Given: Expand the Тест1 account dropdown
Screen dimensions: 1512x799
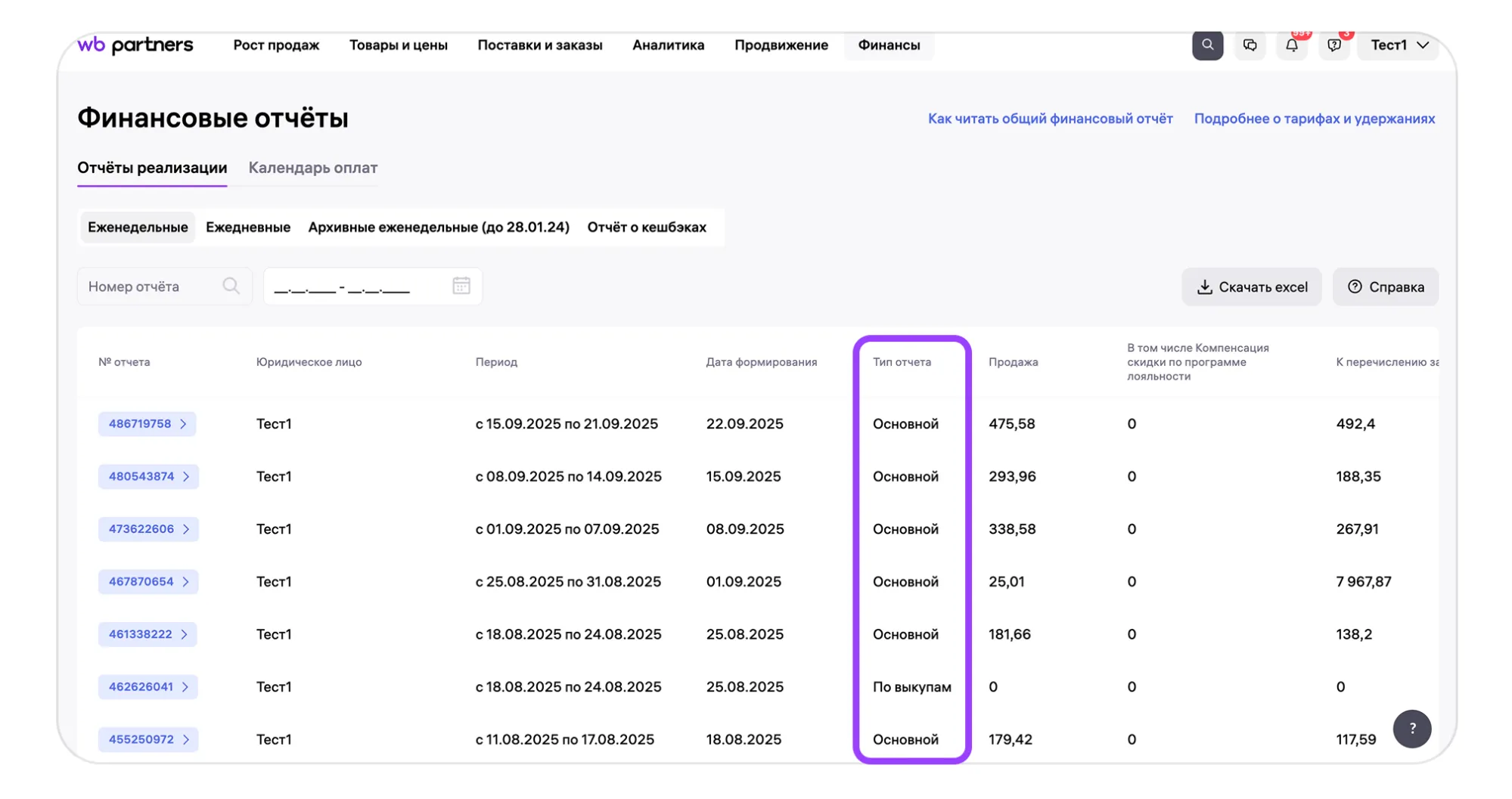Looking at the screenshot, I should coord(1399,45).
